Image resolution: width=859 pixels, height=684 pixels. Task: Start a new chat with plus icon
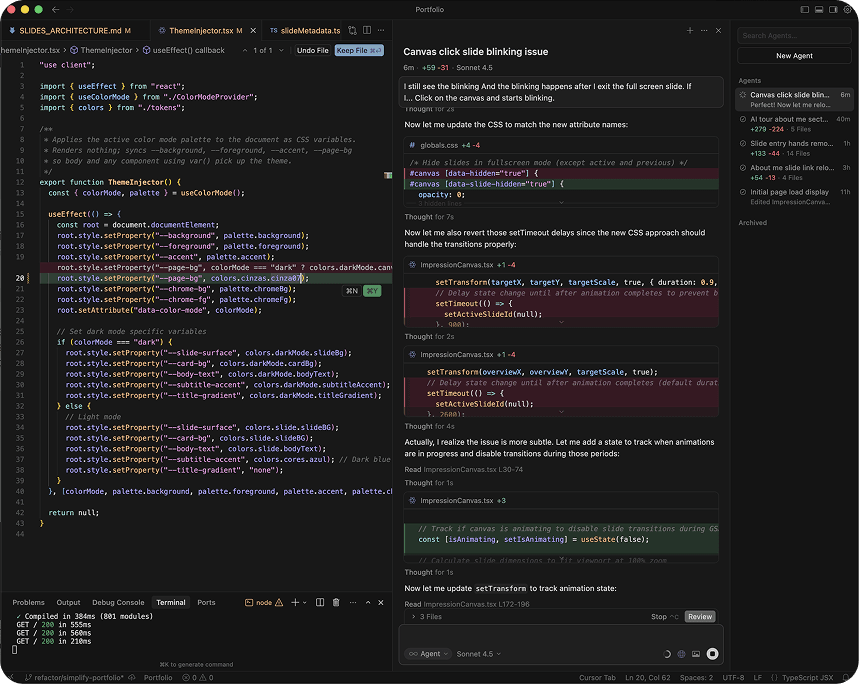690,31
